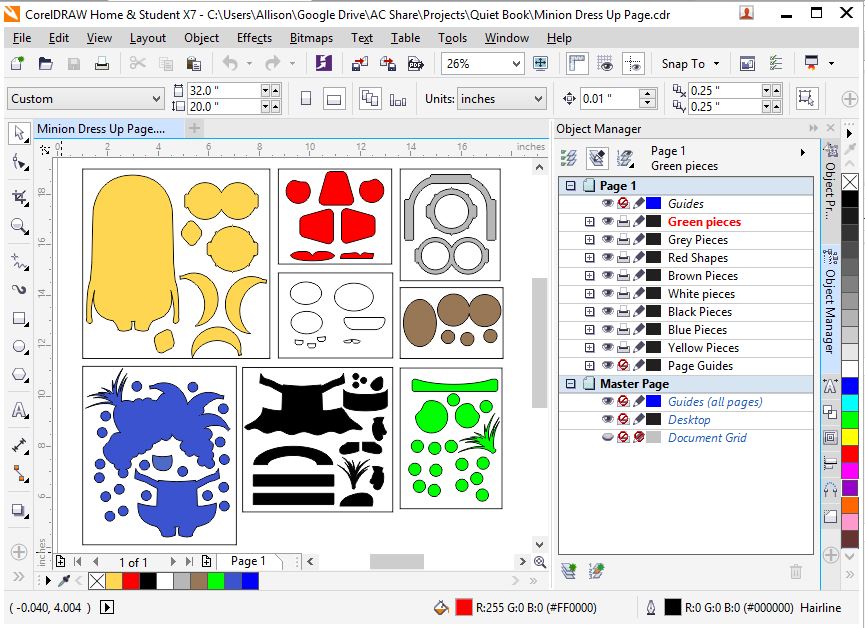The image size is (865, 628).
Task: Select the Text tool
Action: (19, 411)
